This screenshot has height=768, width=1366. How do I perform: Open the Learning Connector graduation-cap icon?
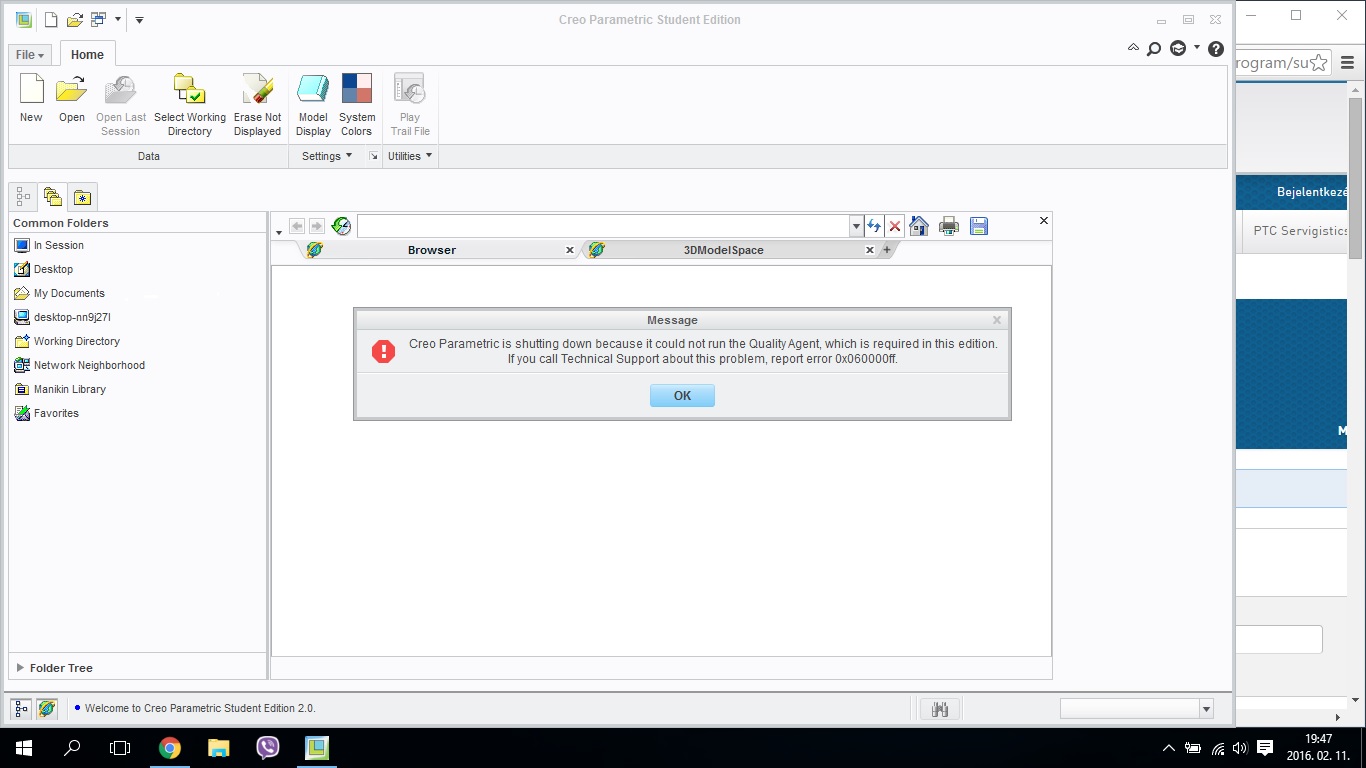click(x=1178, y=48)
